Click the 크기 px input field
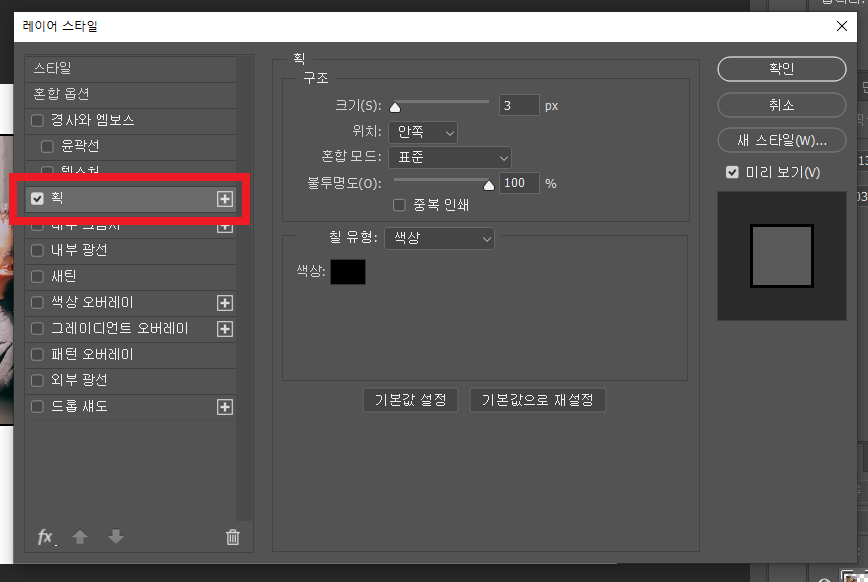This screenshot has height=582, width=868. coord(519,105)
